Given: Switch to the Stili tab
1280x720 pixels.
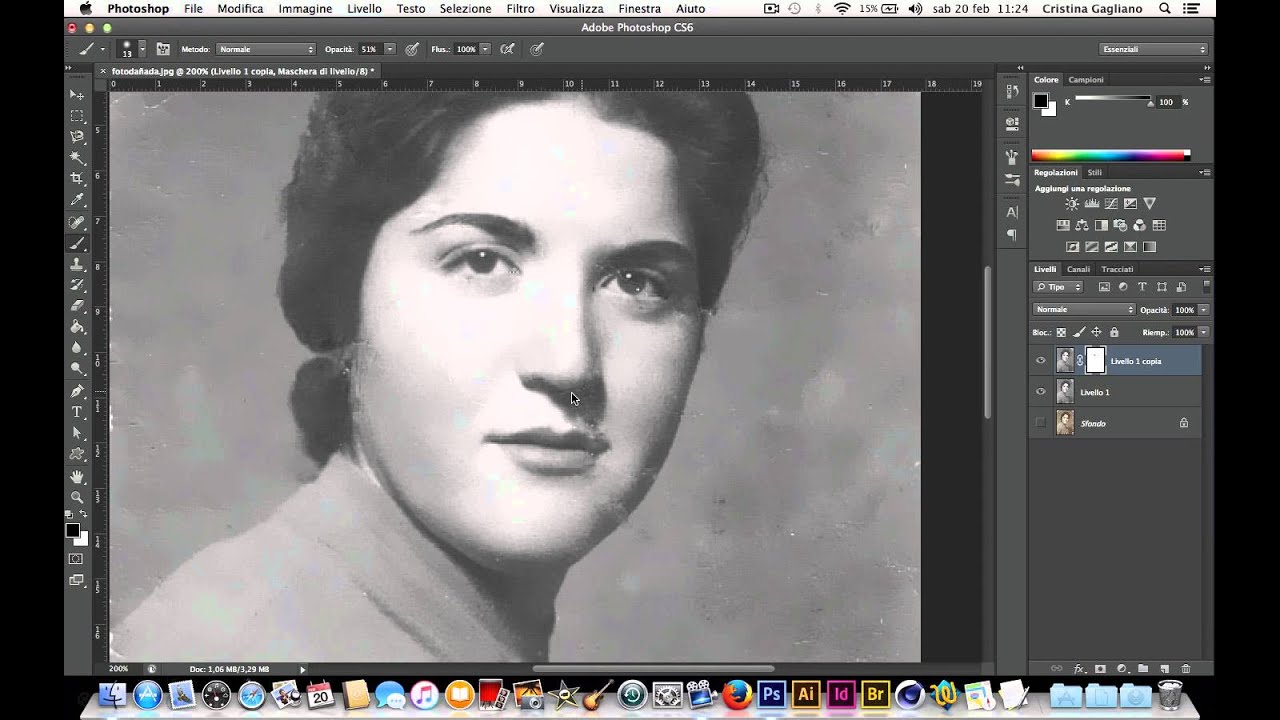Looking at the screenshot, I should click(1094, 172).
